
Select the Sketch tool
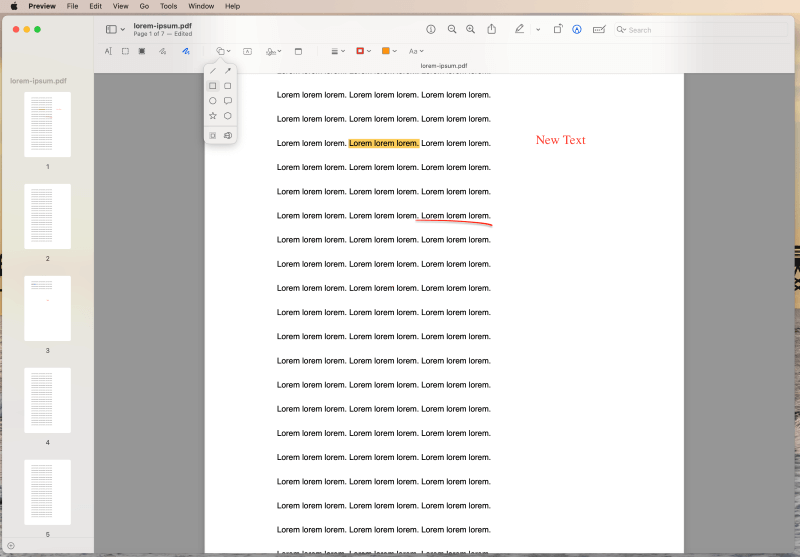point(163,51)
